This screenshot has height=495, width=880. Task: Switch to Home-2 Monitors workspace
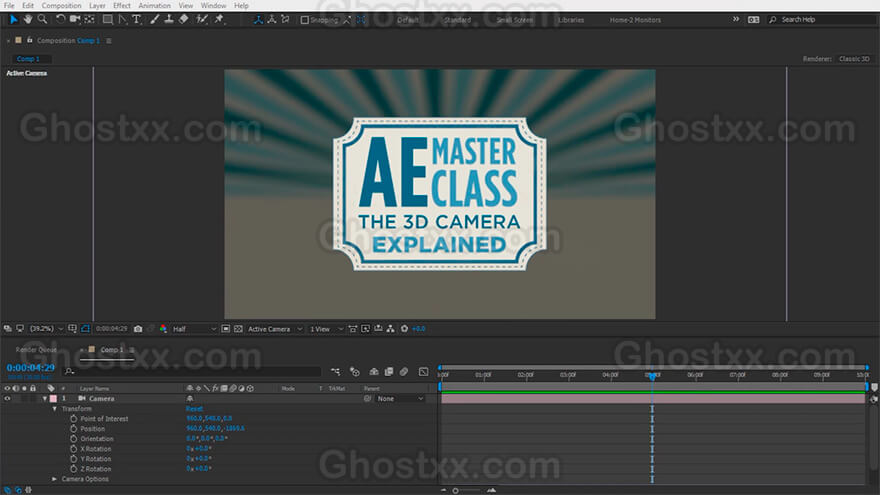[635, 20]
